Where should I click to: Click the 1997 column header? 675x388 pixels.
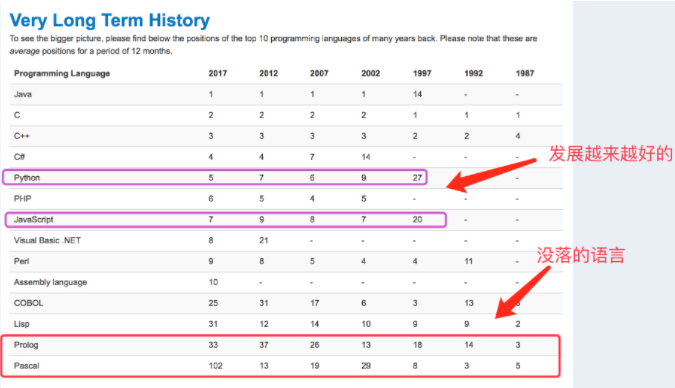[422, 73]
